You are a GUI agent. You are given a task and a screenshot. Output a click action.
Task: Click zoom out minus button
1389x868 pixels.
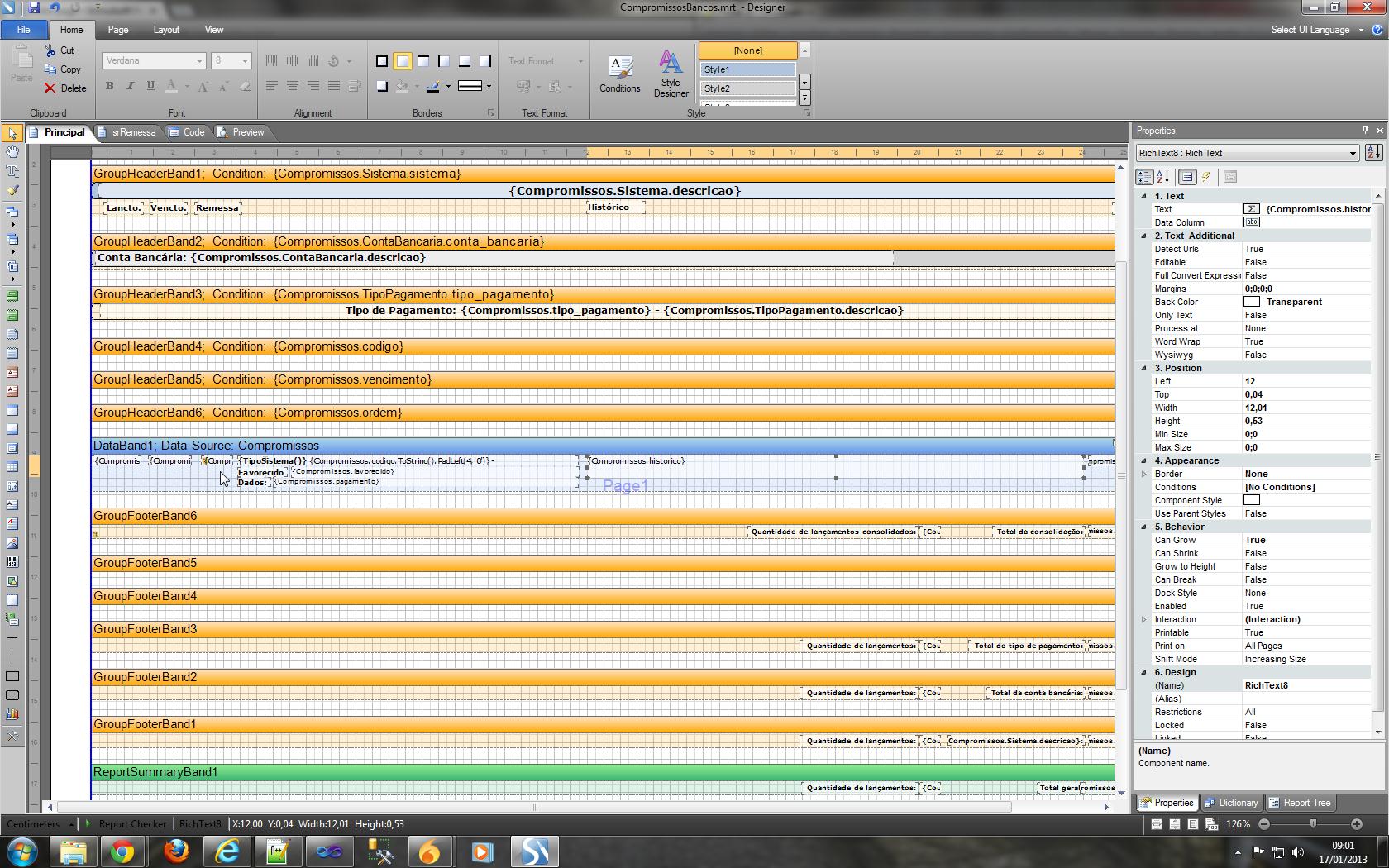coord(1263,824)
